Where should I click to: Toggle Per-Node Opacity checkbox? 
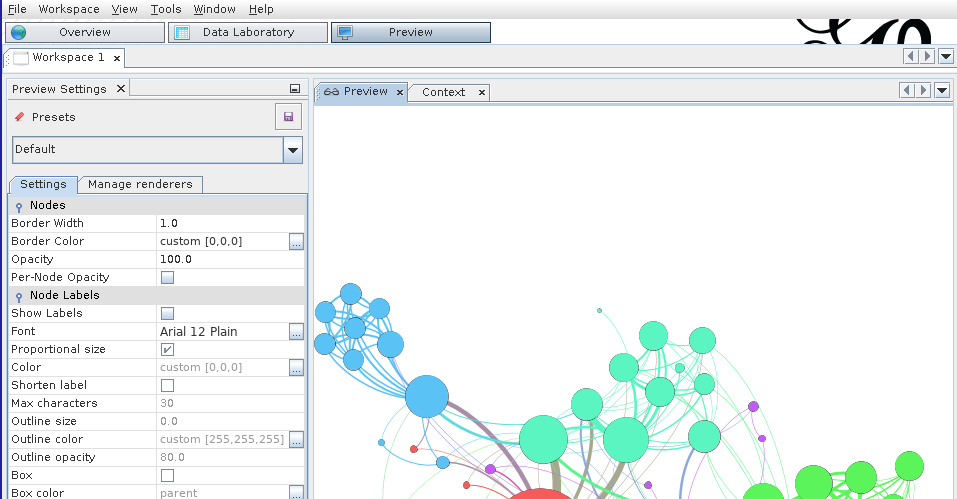[167, 278]
